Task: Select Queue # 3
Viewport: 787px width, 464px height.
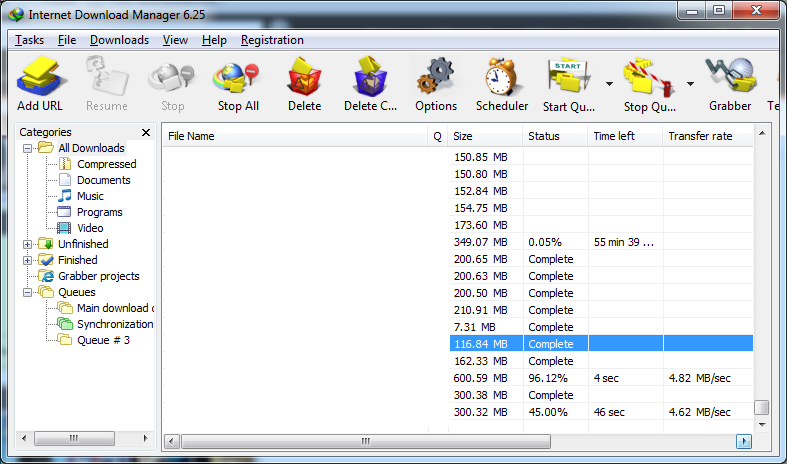Action: [x=103, y=340]
